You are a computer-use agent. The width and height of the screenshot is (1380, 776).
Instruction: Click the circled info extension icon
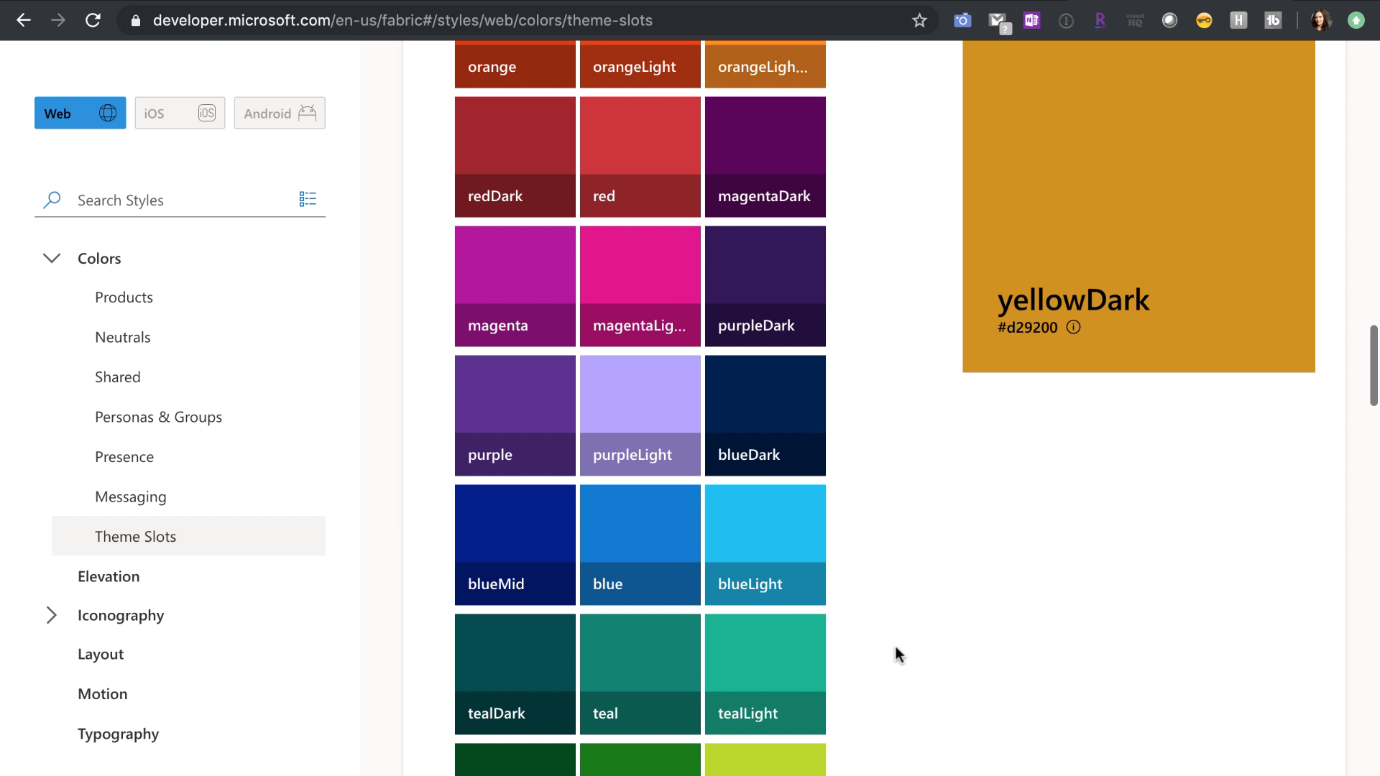[x=1066, y=20]
